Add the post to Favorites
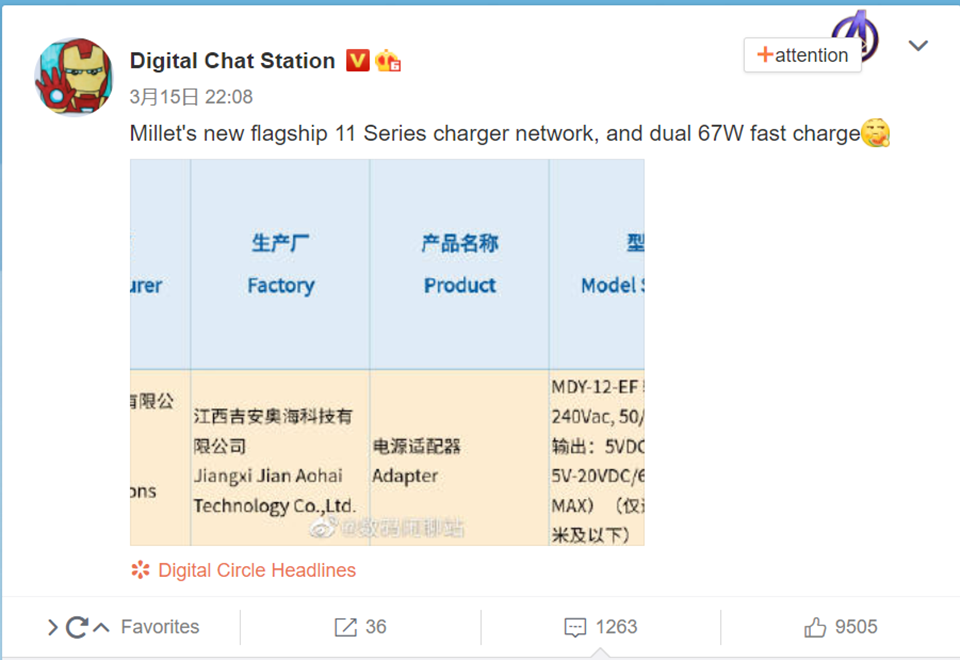 point(160,627)
